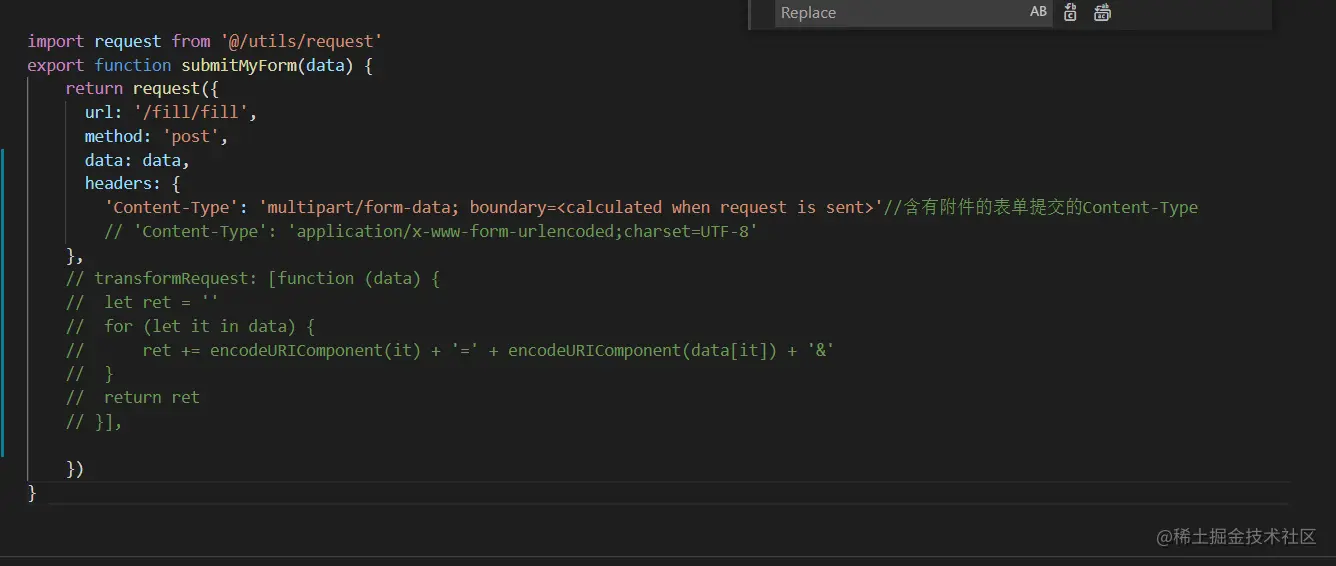1336x566 pixels.
Task: Click the '// for (let it in data) {' line
Action: (x=190, y=326)
